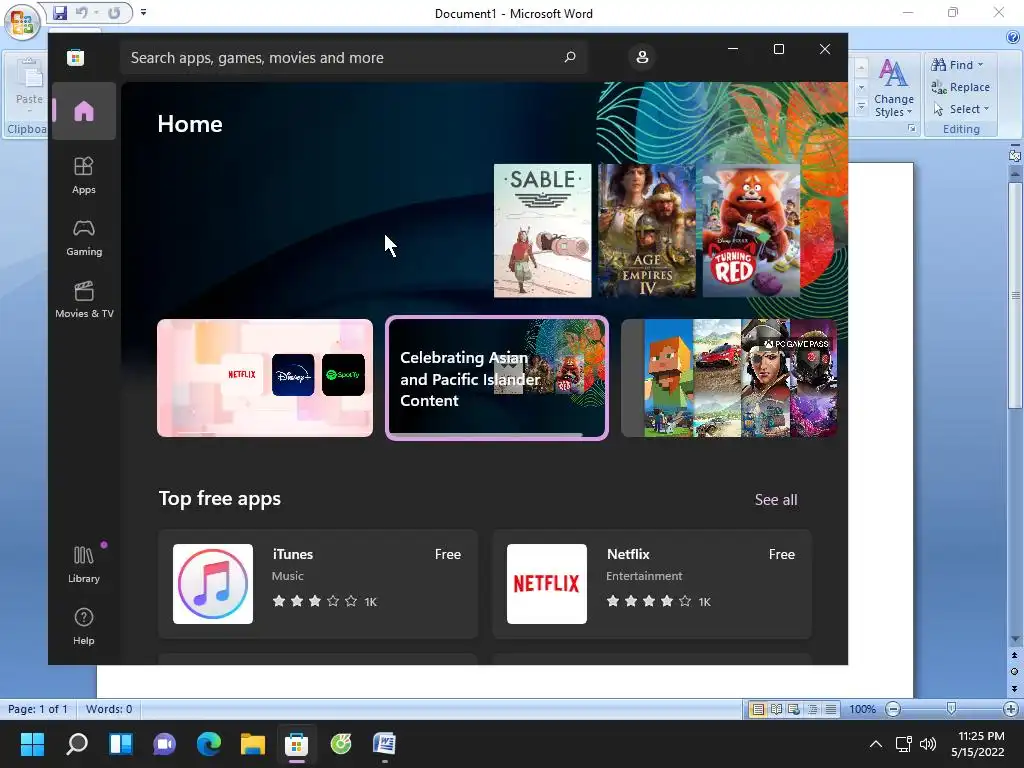This screenshot has width=1024, height=768.
Task: Open the Age of Empires IV thumbnail
Action: tap(647, 231)
